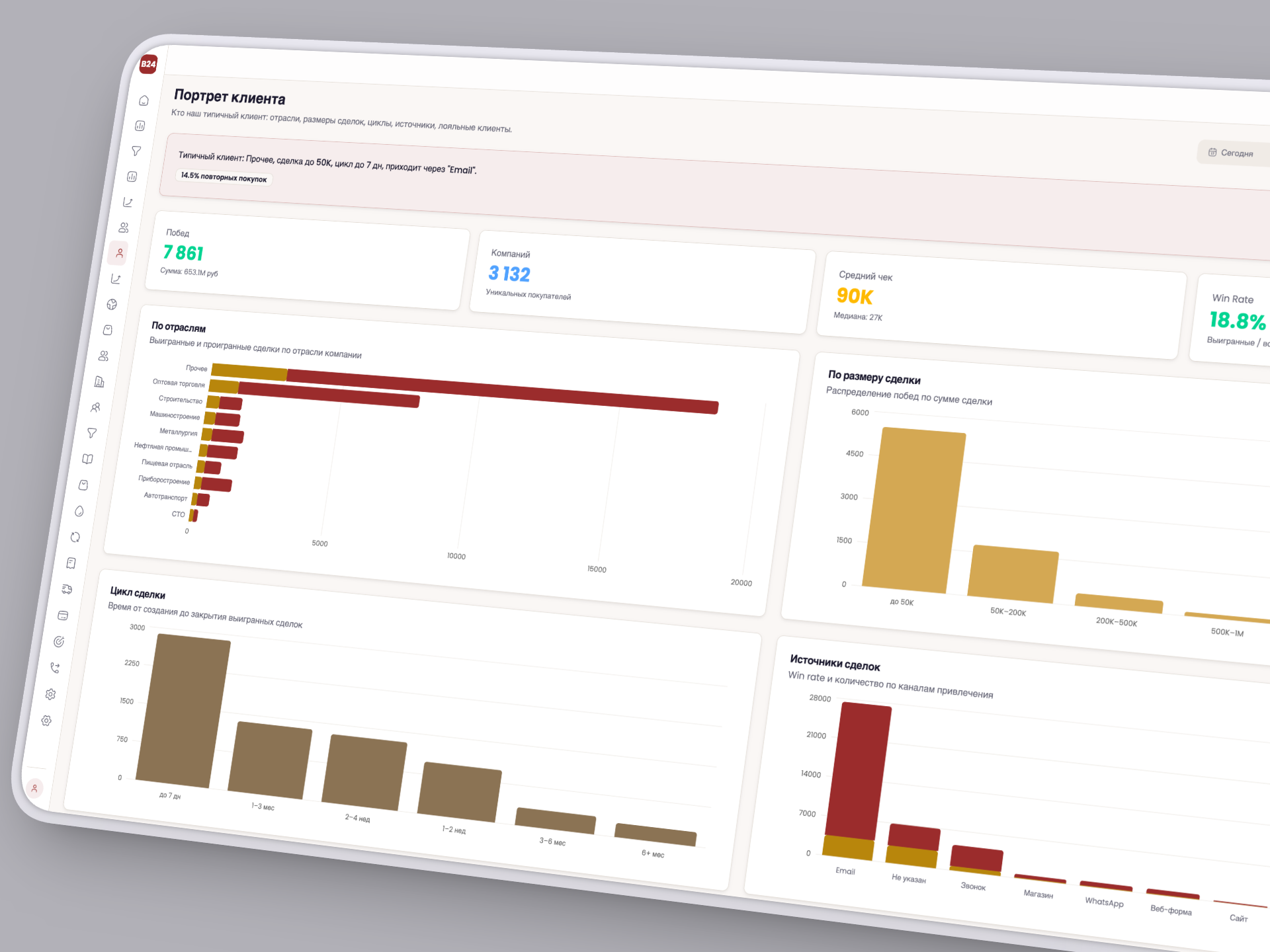Click the B24 logo in the top corner
The width and height of the screenshot is (1270, 952).
point(148,63)
